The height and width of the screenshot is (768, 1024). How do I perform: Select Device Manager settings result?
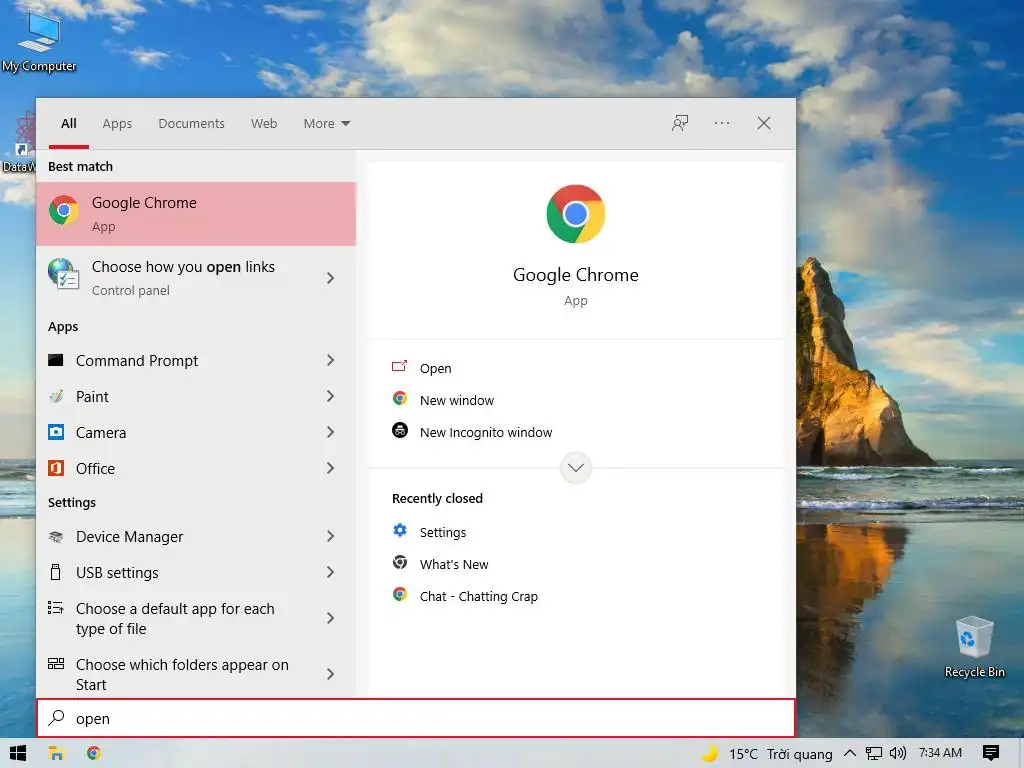point(196,537)
